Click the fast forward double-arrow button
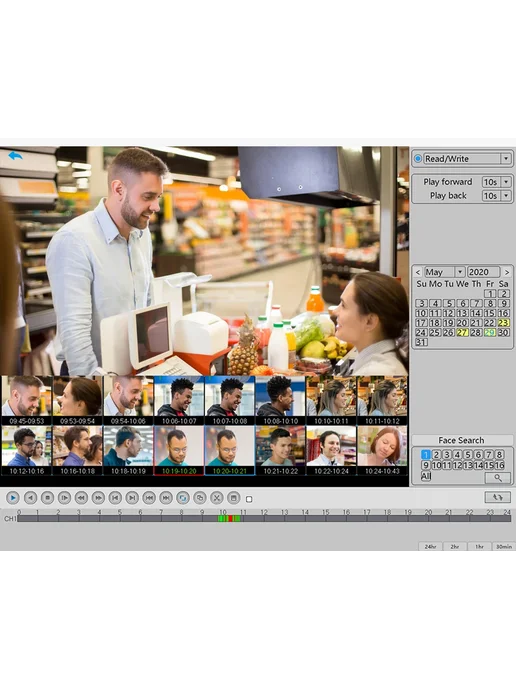 pyautogui.click(x=98, y=498)
